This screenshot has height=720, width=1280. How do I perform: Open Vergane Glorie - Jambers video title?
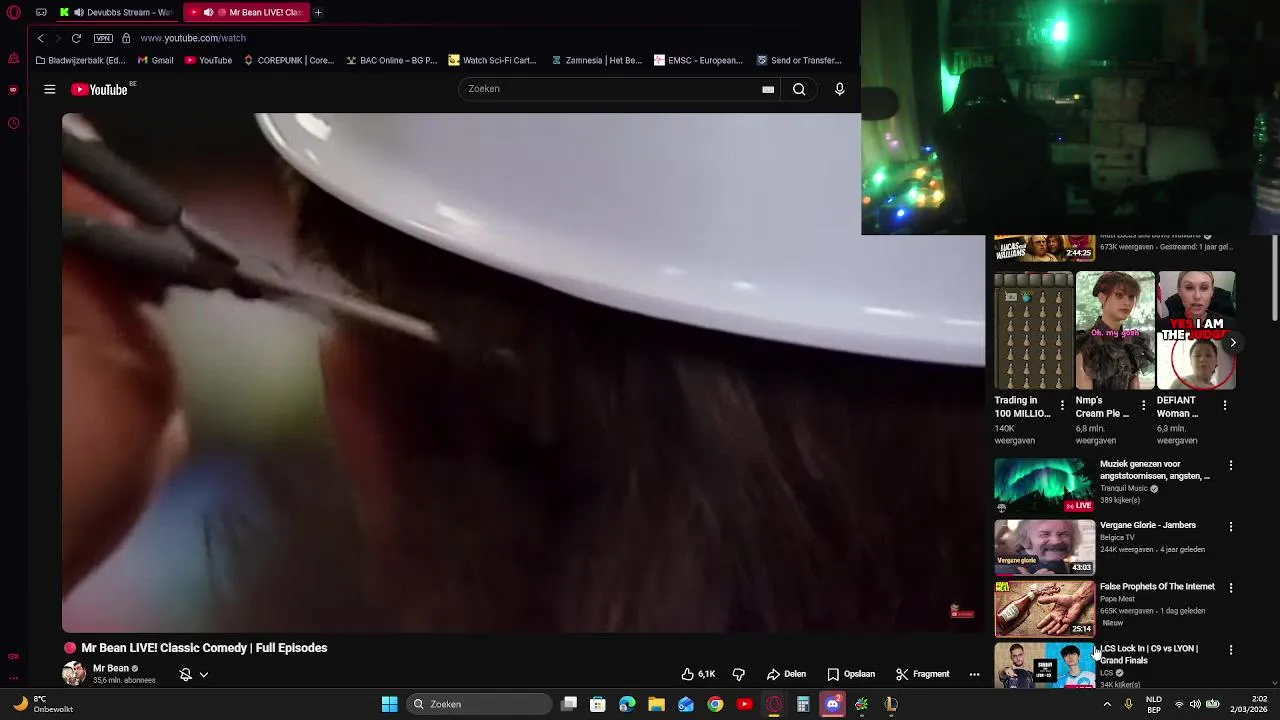[x=1148, y=525]
